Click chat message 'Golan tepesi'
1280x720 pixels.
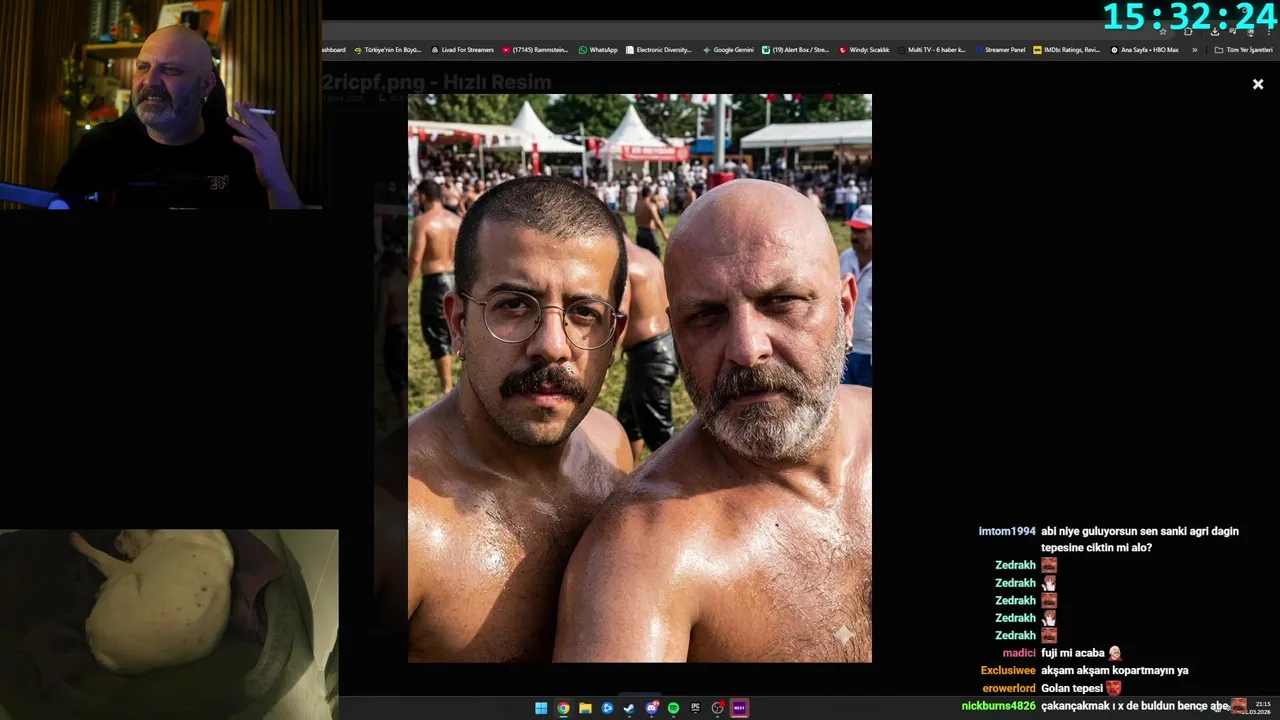click(x=1072, y=689)
